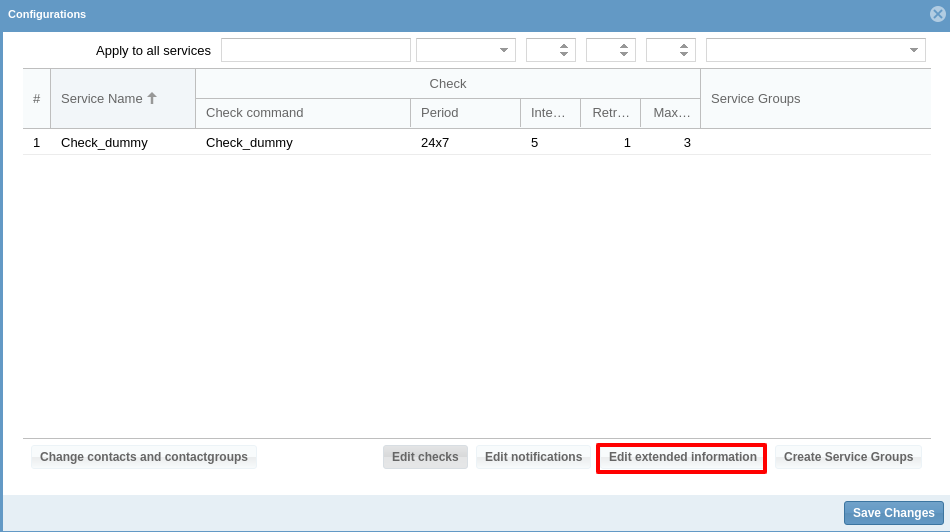Increase the interval spinner value
This screenshot has height=532, width=950.
(564, 46)
